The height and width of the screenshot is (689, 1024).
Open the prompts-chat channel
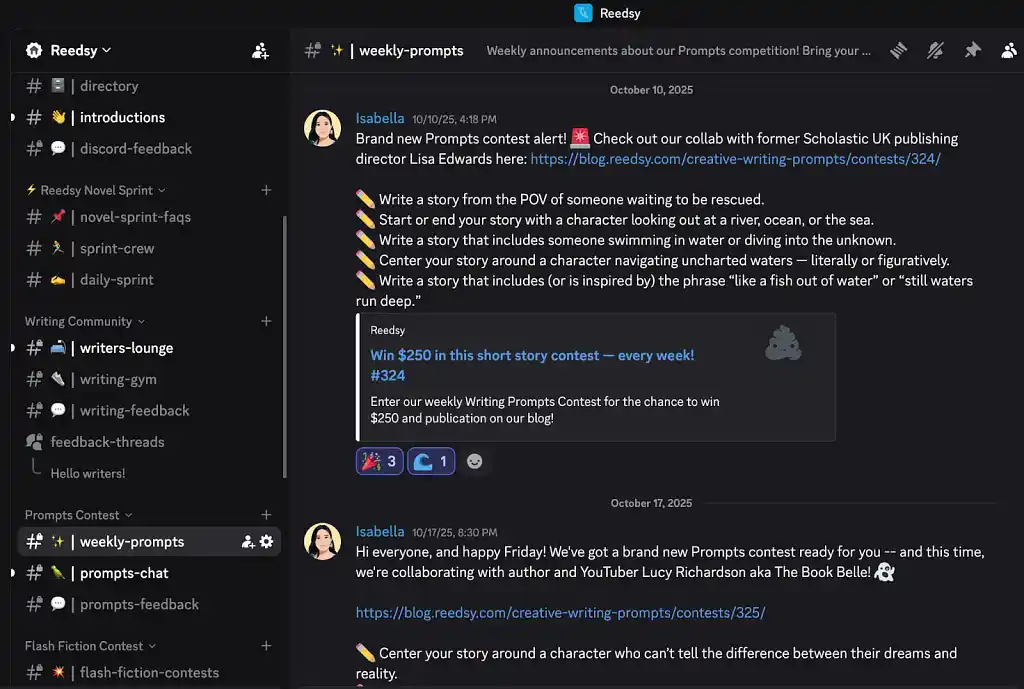[124, 573]
